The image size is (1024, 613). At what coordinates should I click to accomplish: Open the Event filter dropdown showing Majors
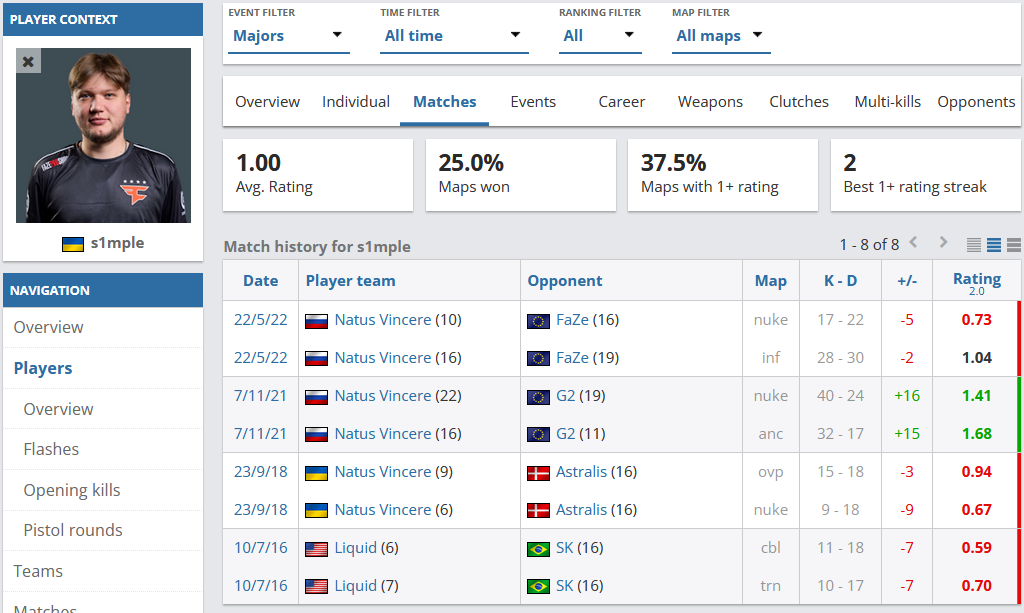click(289, 36)
